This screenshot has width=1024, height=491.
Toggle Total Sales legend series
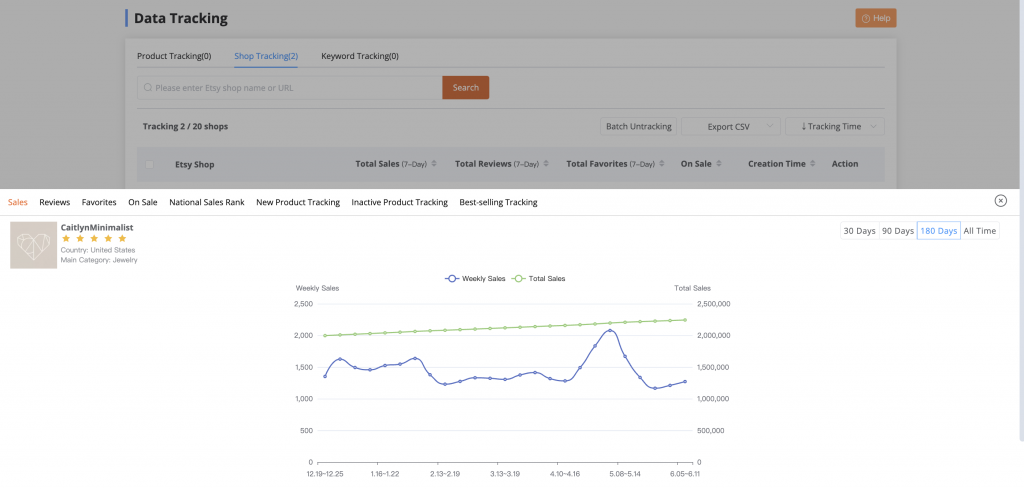click(538, 278)
